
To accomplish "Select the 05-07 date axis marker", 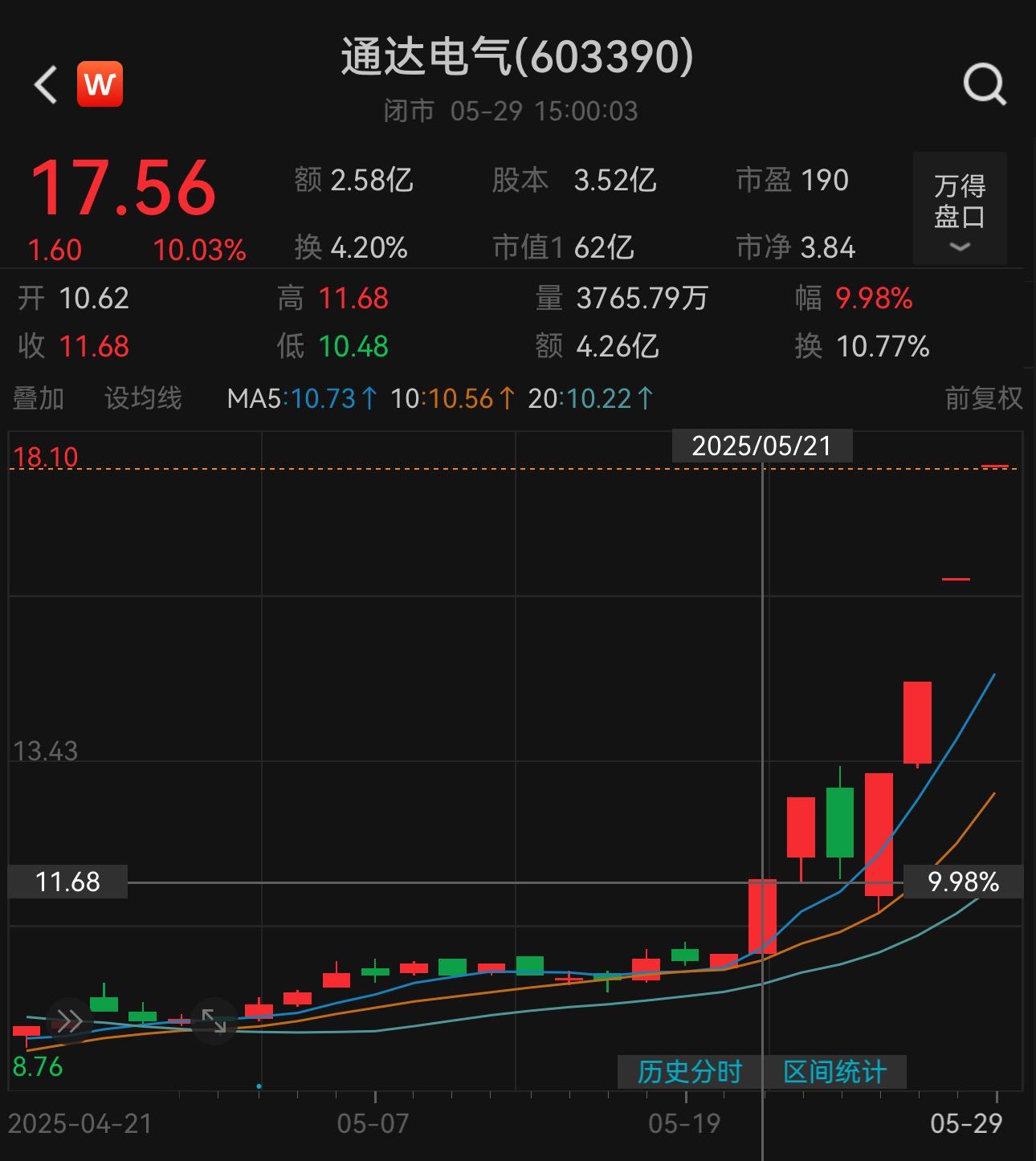I will tap(373, 1123).
